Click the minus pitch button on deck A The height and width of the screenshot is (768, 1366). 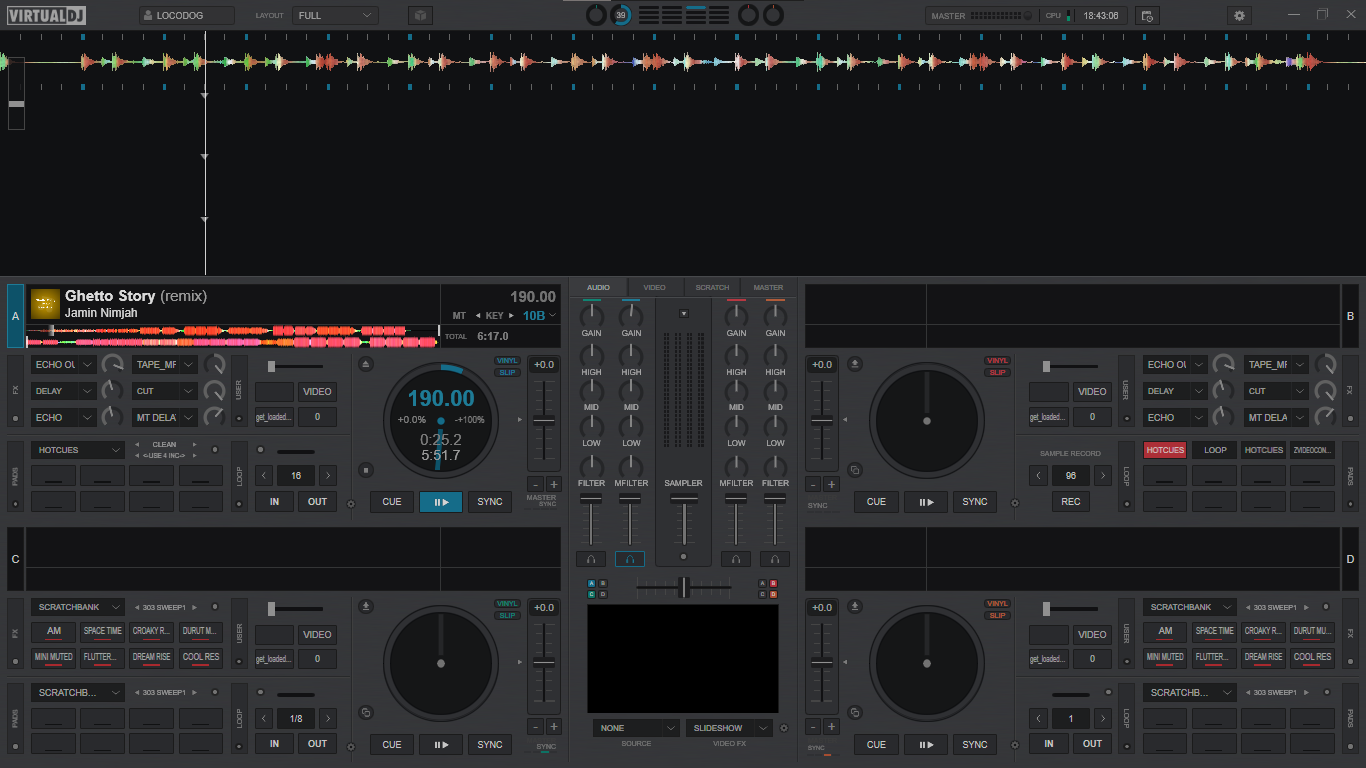[x=535, y=484]
